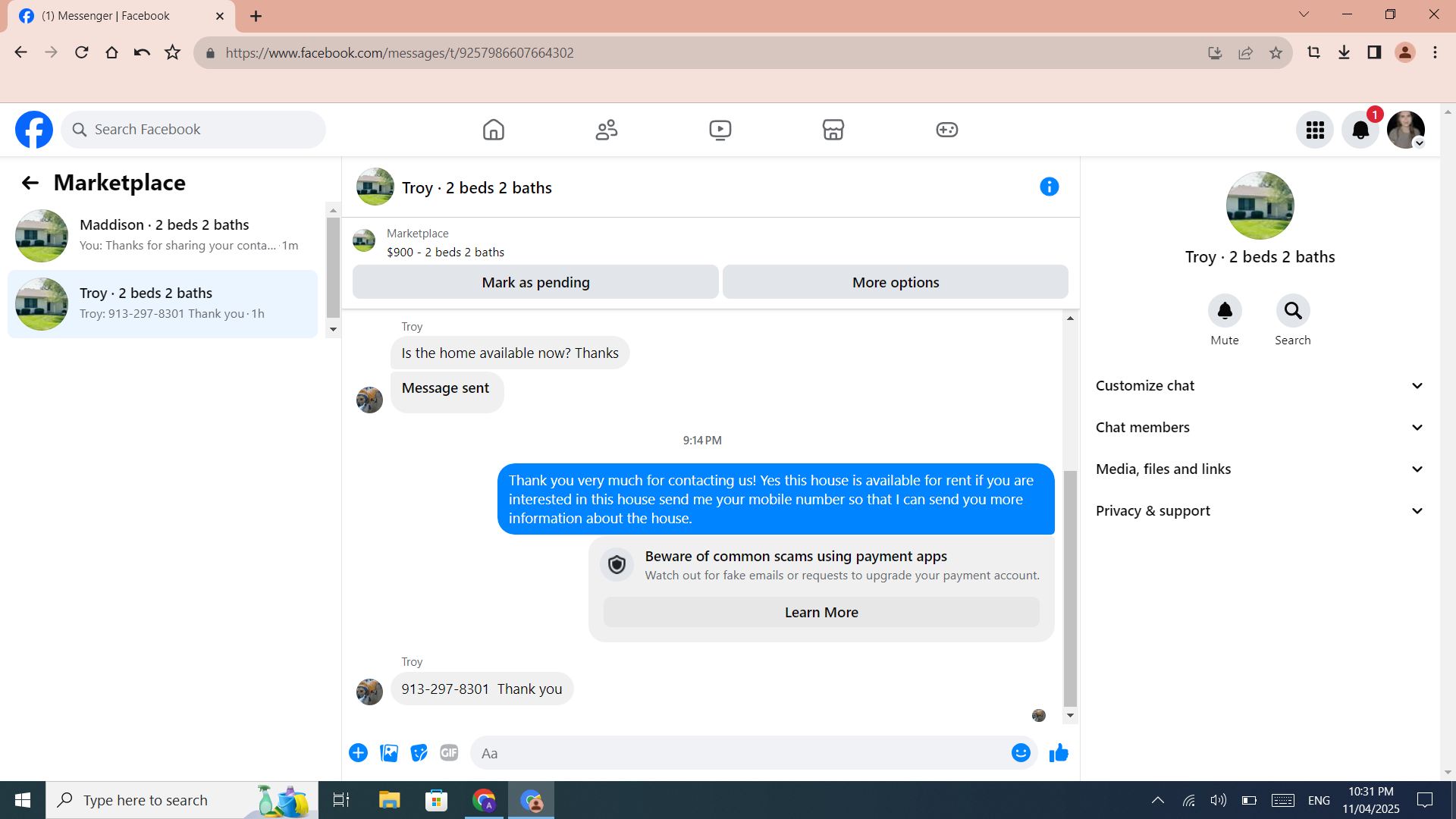
Task: Click the message thread scroll up arrow
Action: (x=1070, y=318)
